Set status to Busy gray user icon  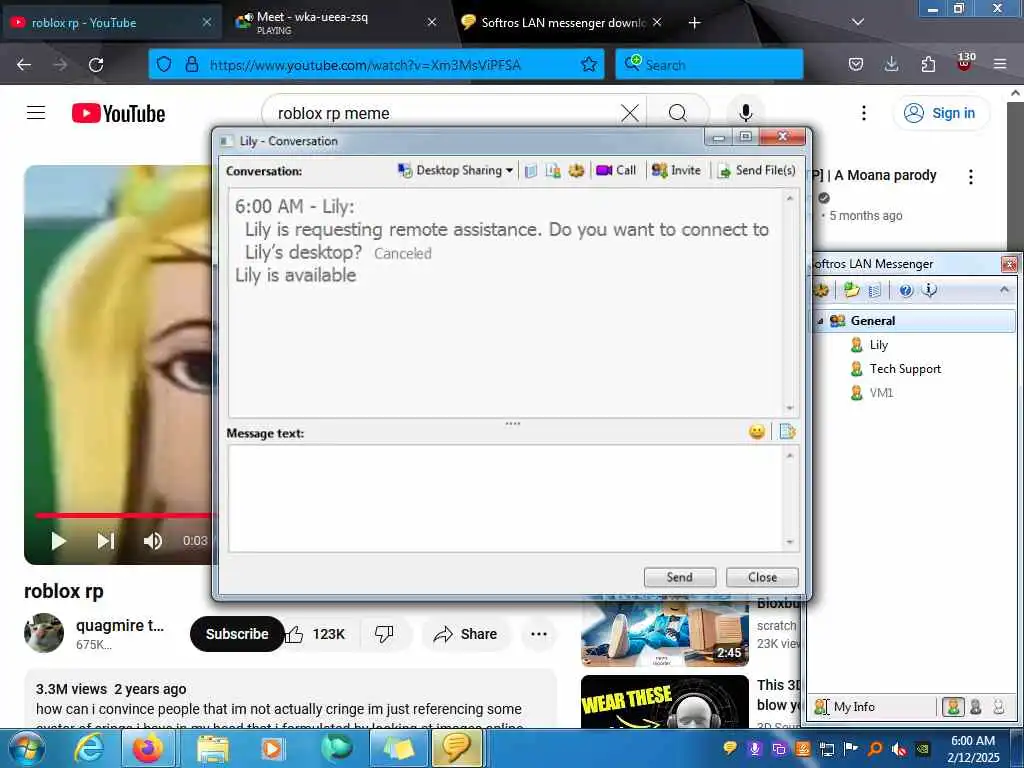[976, 707]
